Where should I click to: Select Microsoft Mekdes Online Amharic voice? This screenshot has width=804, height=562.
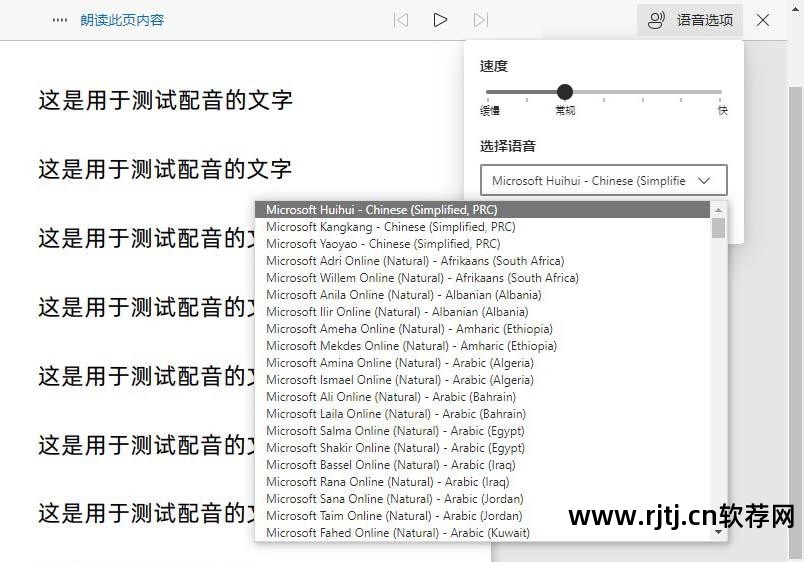[482, 346]
